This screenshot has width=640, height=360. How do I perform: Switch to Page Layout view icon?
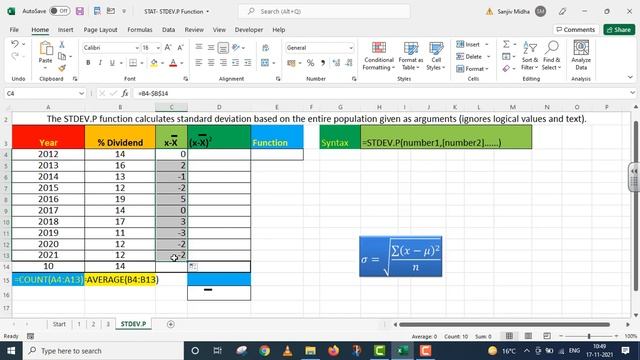tap(528, 336)
